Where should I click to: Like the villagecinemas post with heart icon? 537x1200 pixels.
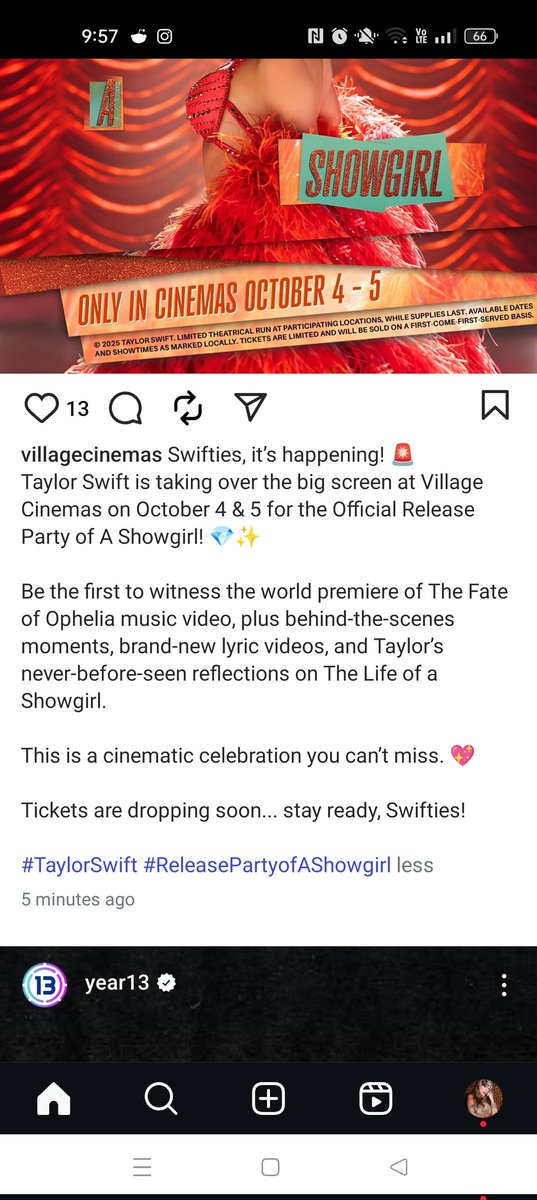[x=41, y=407]
